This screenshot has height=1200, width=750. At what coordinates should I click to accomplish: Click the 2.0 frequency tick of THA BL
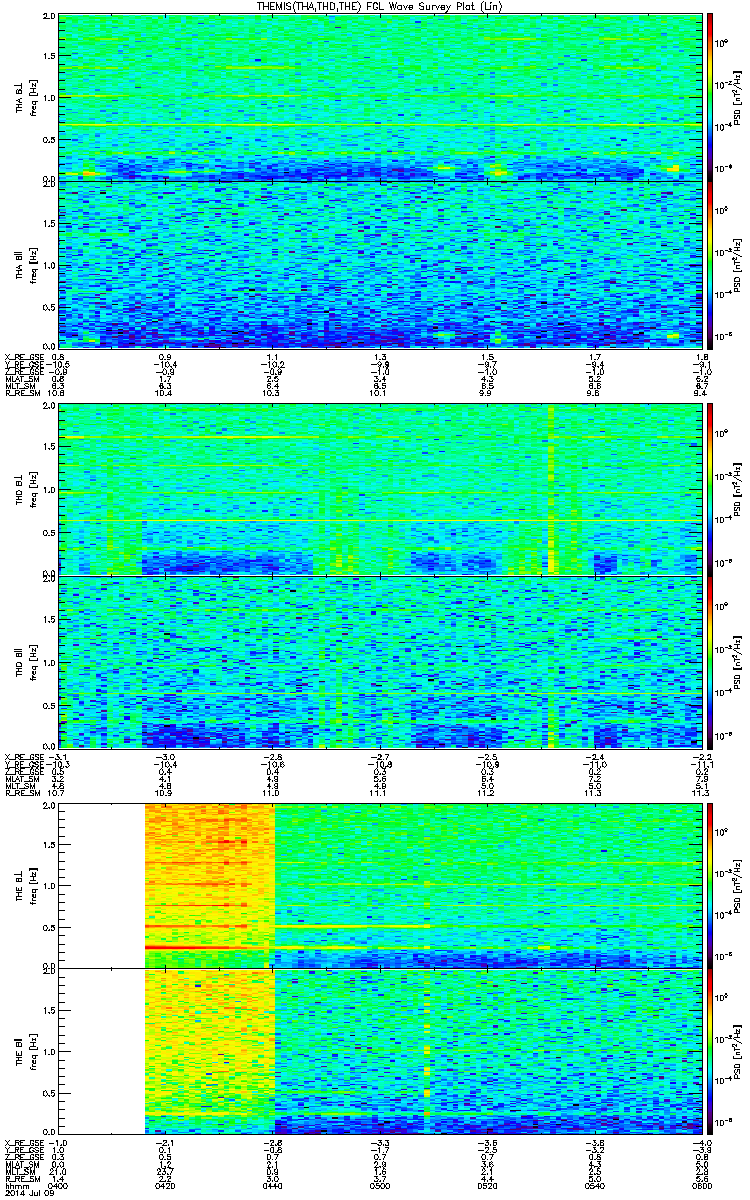tap(49, 18)
